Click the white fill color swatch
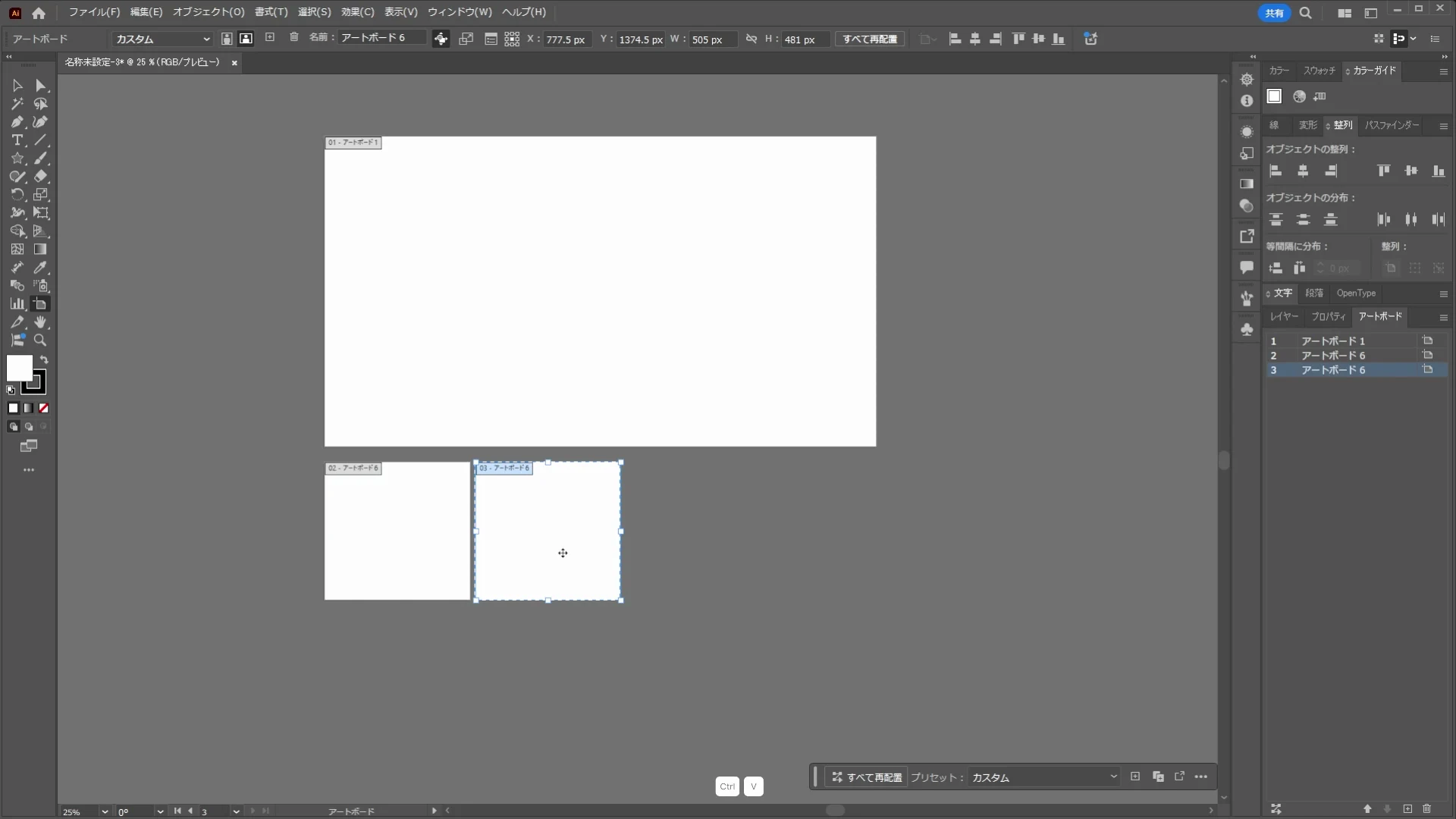The height and width of the screenshot is (819, 1456). [18, 368]
